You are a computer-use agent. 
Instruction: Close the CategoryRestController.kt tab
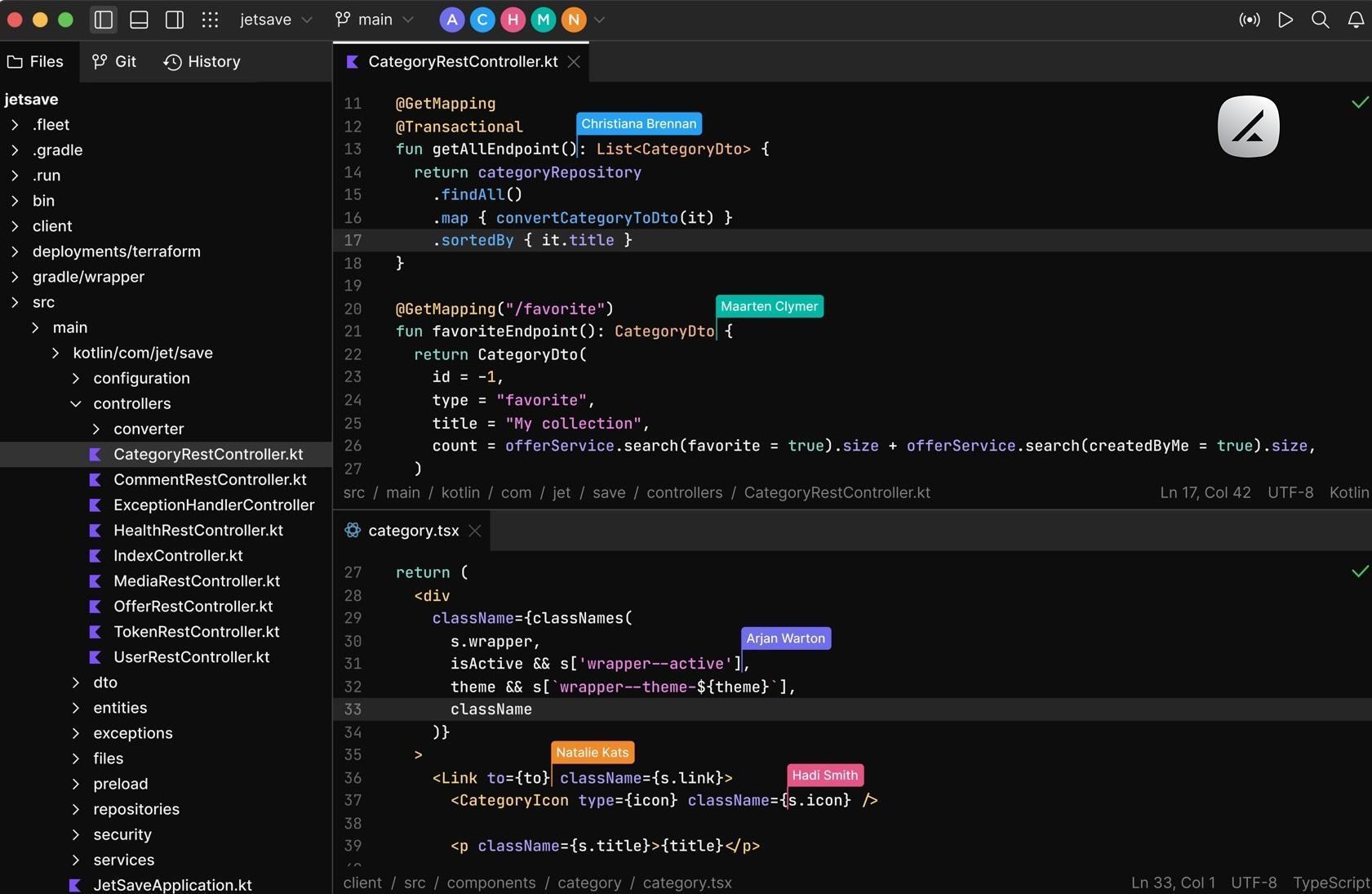point(574,62)
